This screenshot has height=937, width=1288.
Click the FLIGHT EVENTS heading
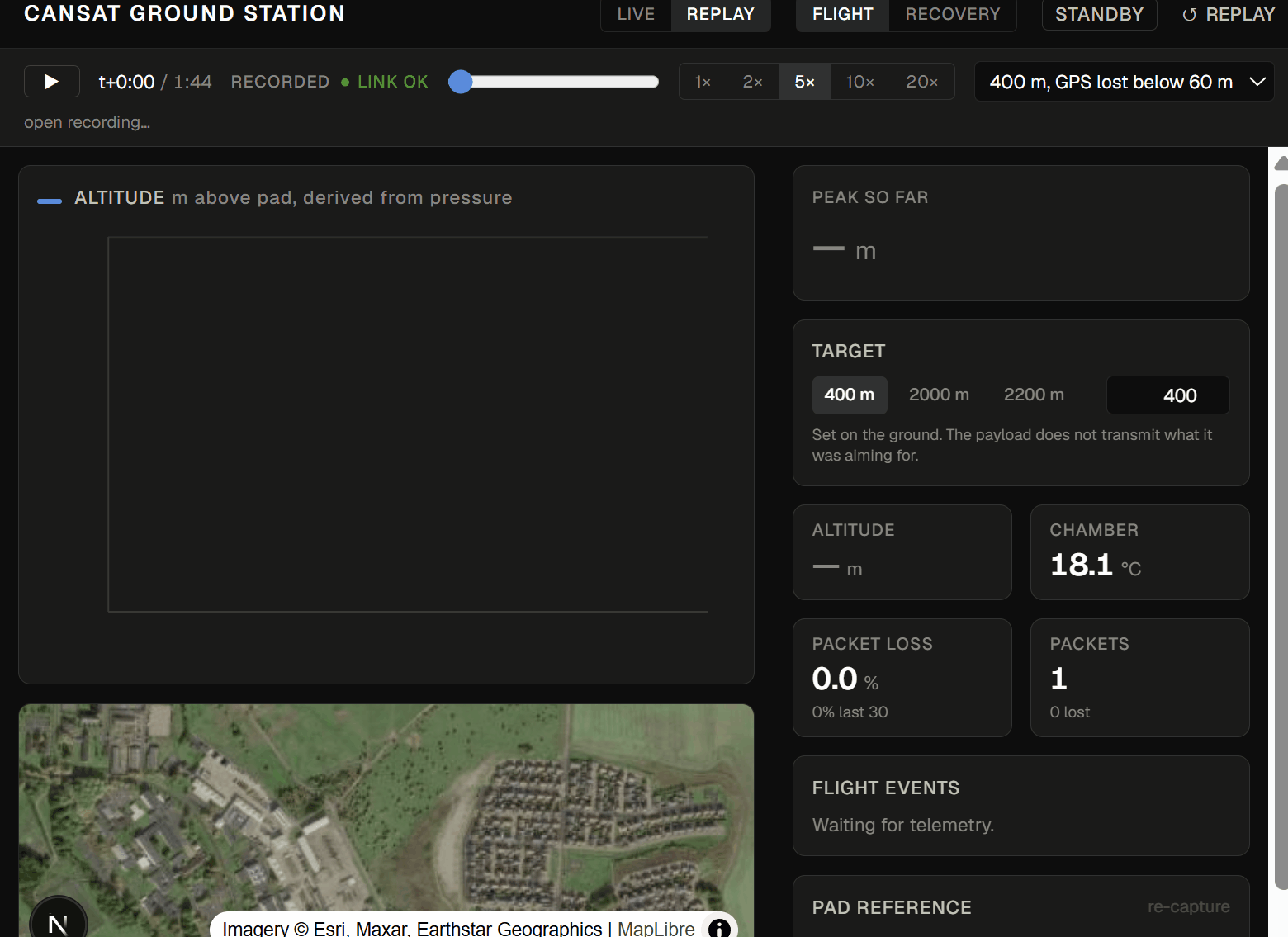pyautogui.click(x=886, y=788)
